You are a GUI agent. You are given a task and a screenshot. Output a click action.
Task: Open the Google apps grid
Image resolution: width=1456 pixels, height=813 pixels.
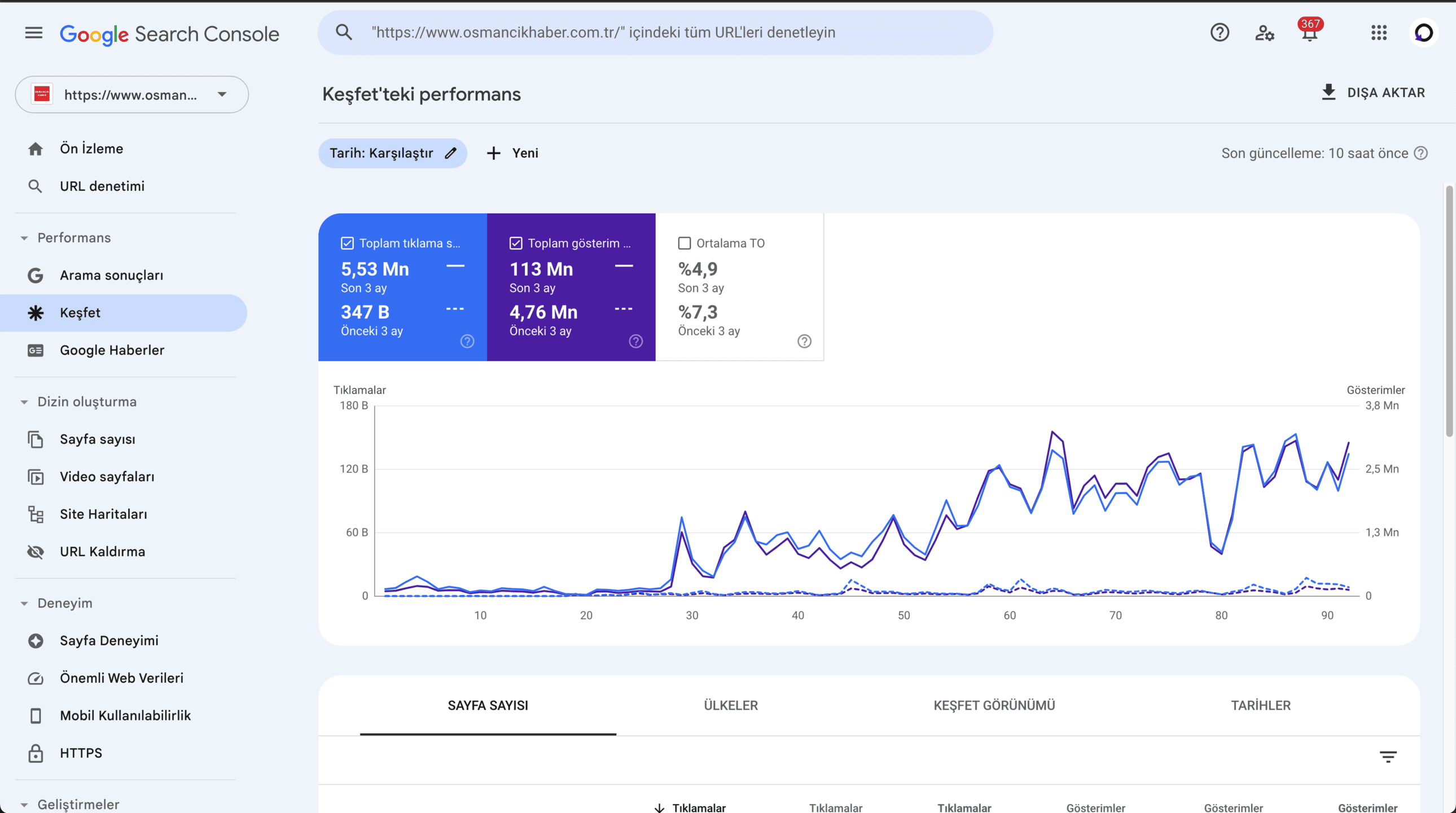[1379, 33]
